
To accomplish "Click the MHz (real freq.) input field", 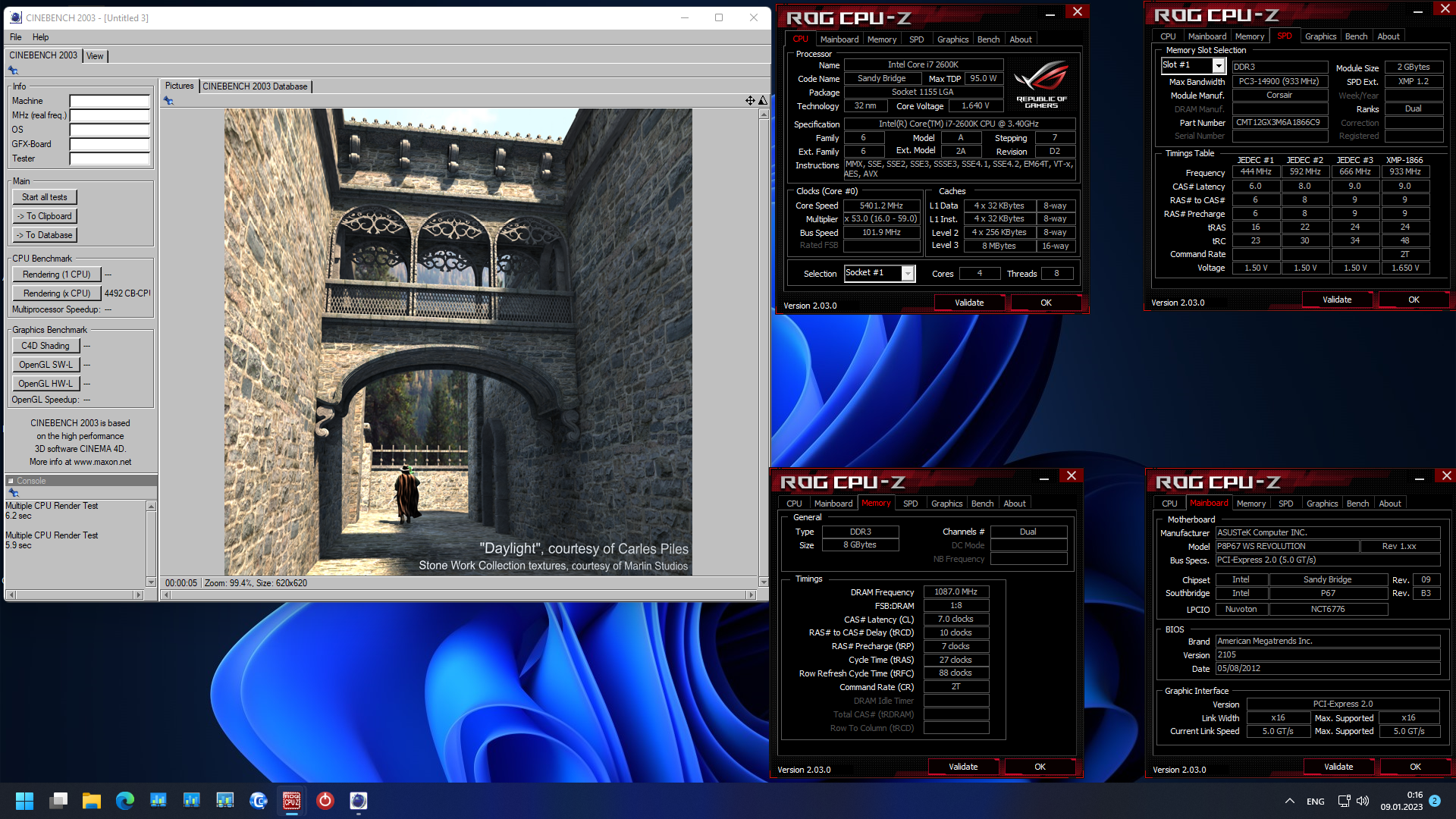I will click(x=110, y=115).
